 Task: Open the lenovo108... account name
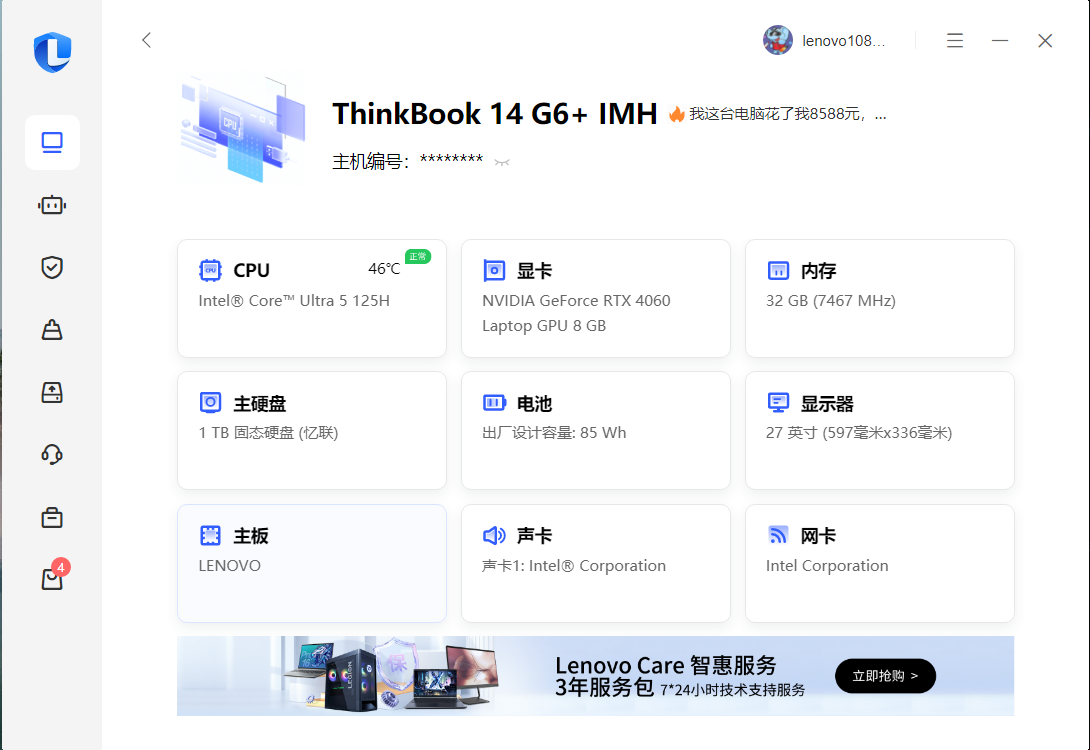[x=843, y=41]
